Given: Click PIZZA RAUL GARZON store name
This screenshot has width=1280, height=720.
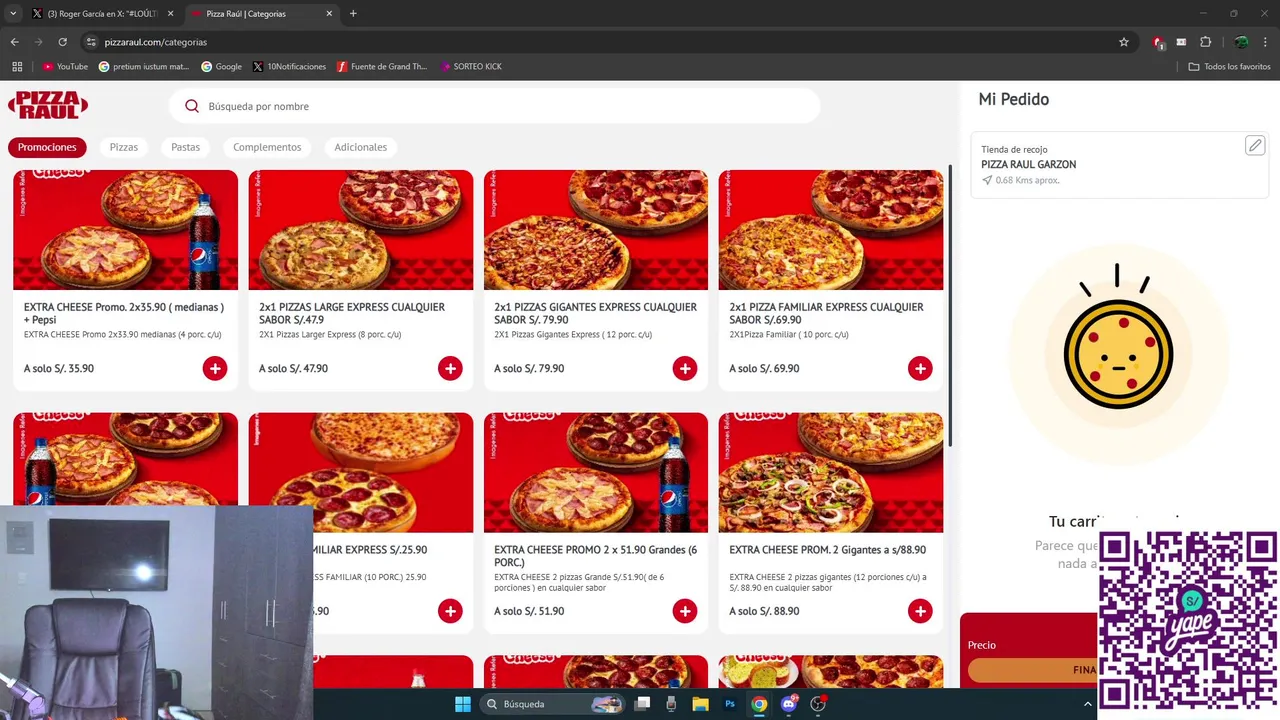Looking at the screenshot, I should pyautogui.click(x=1029, y=165).
